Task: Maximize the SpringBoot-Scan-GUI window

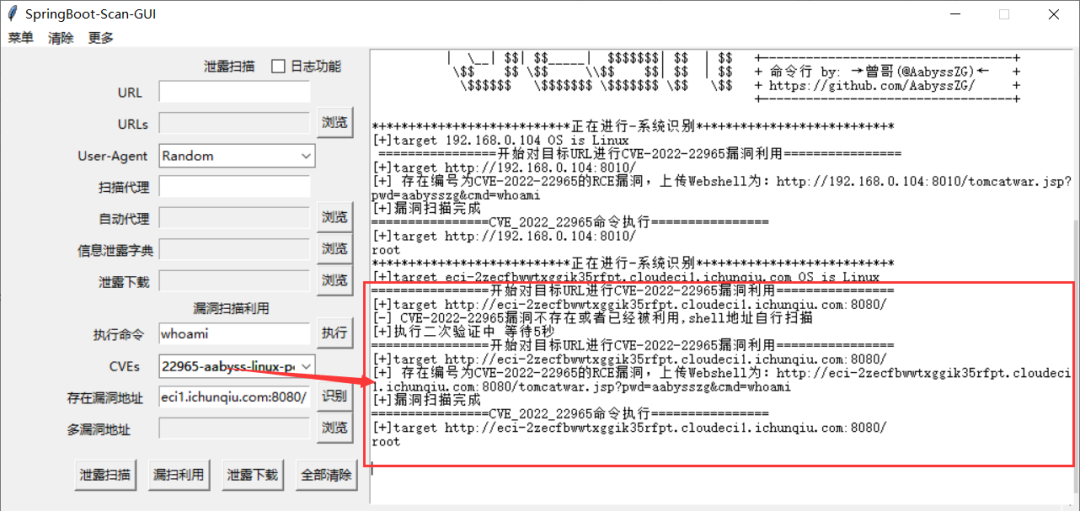Action: pos(1004,14)
